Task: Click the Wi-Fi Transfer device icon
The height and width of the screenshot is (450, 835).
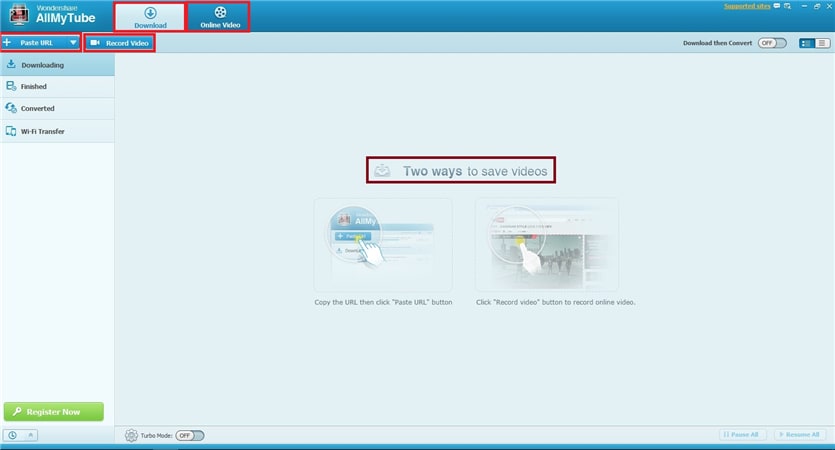Action: [x=11, y=131]
